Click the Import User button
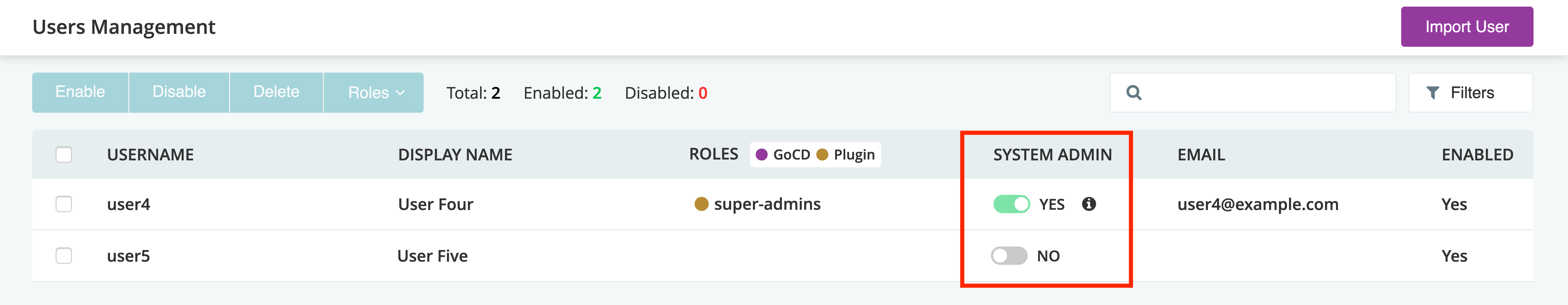The width and height of the screenshot is (1568, 305). [1467, 27]
